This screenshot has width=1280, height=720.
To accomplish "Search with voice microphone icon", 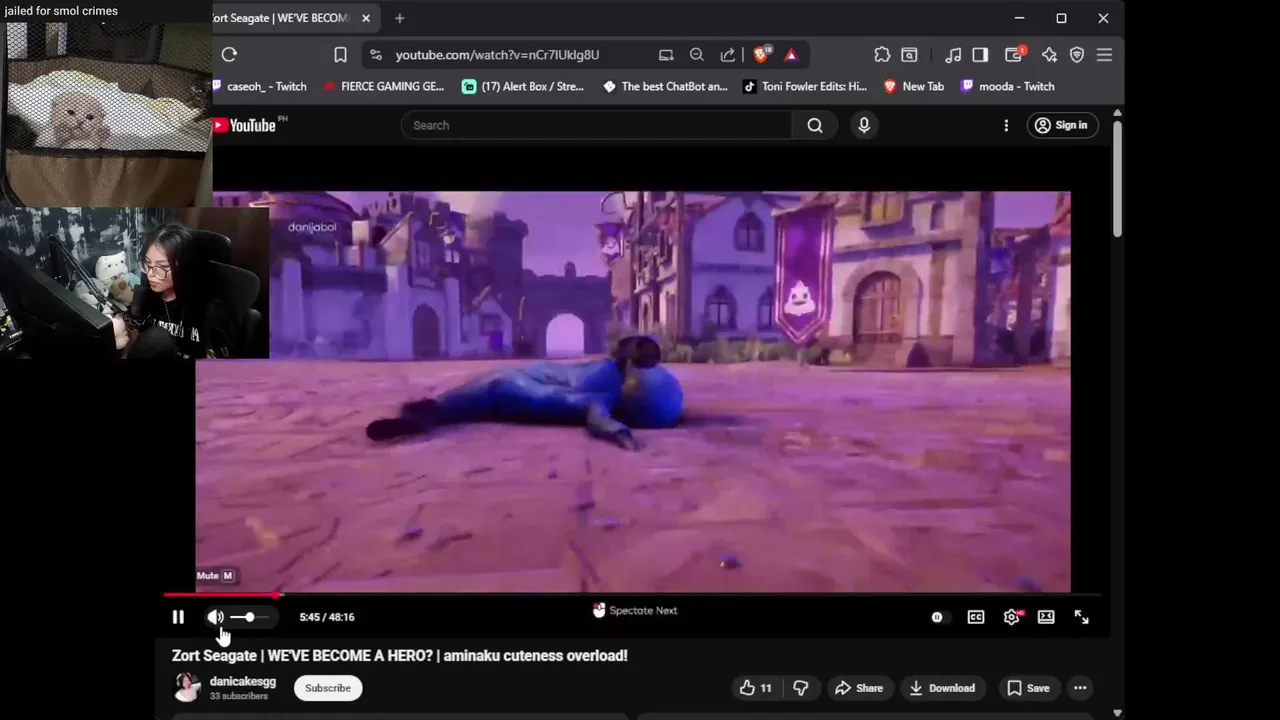I will [864, 125].
